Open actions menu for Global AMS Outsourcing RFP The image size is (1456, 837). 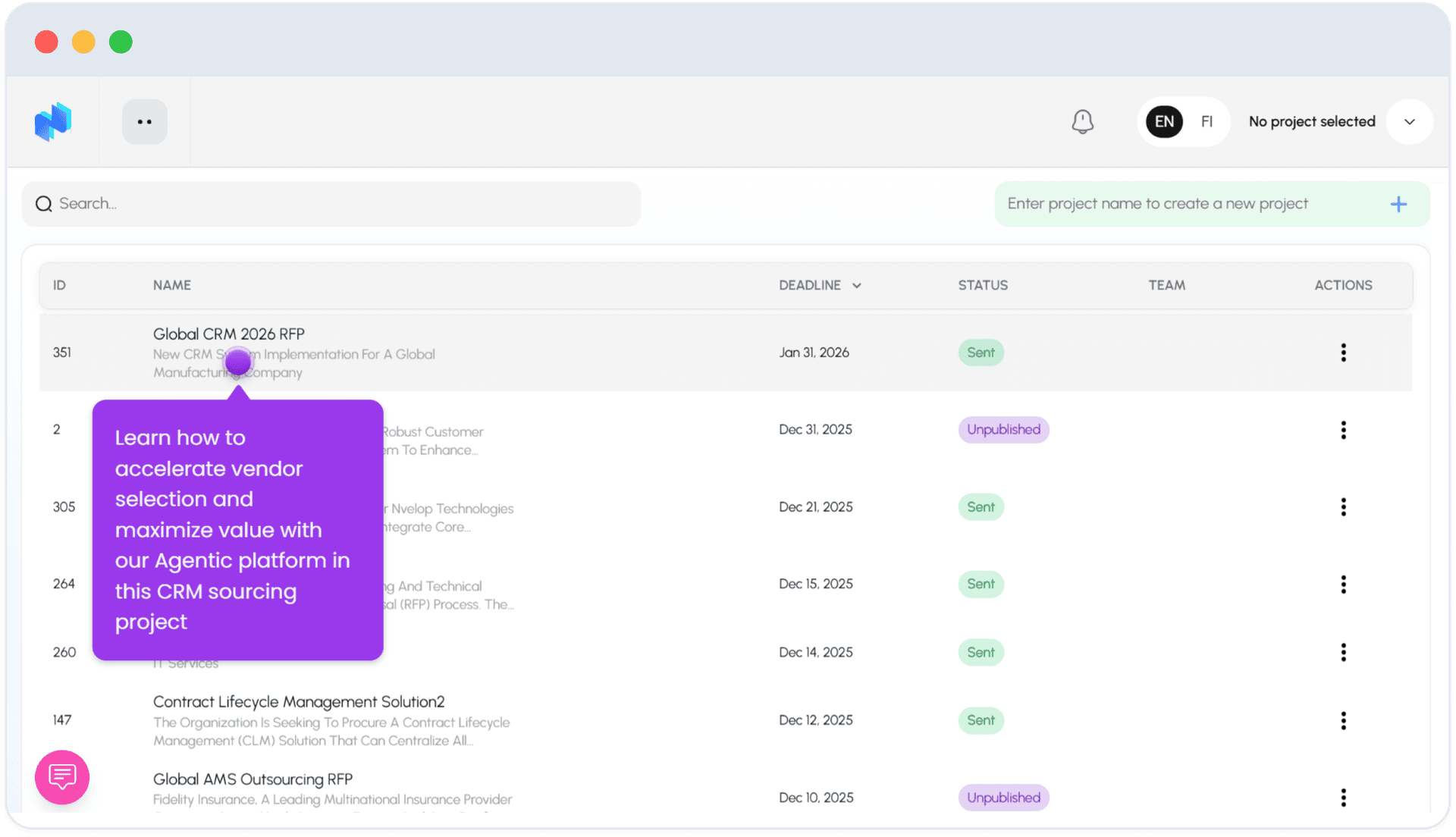1343,798
